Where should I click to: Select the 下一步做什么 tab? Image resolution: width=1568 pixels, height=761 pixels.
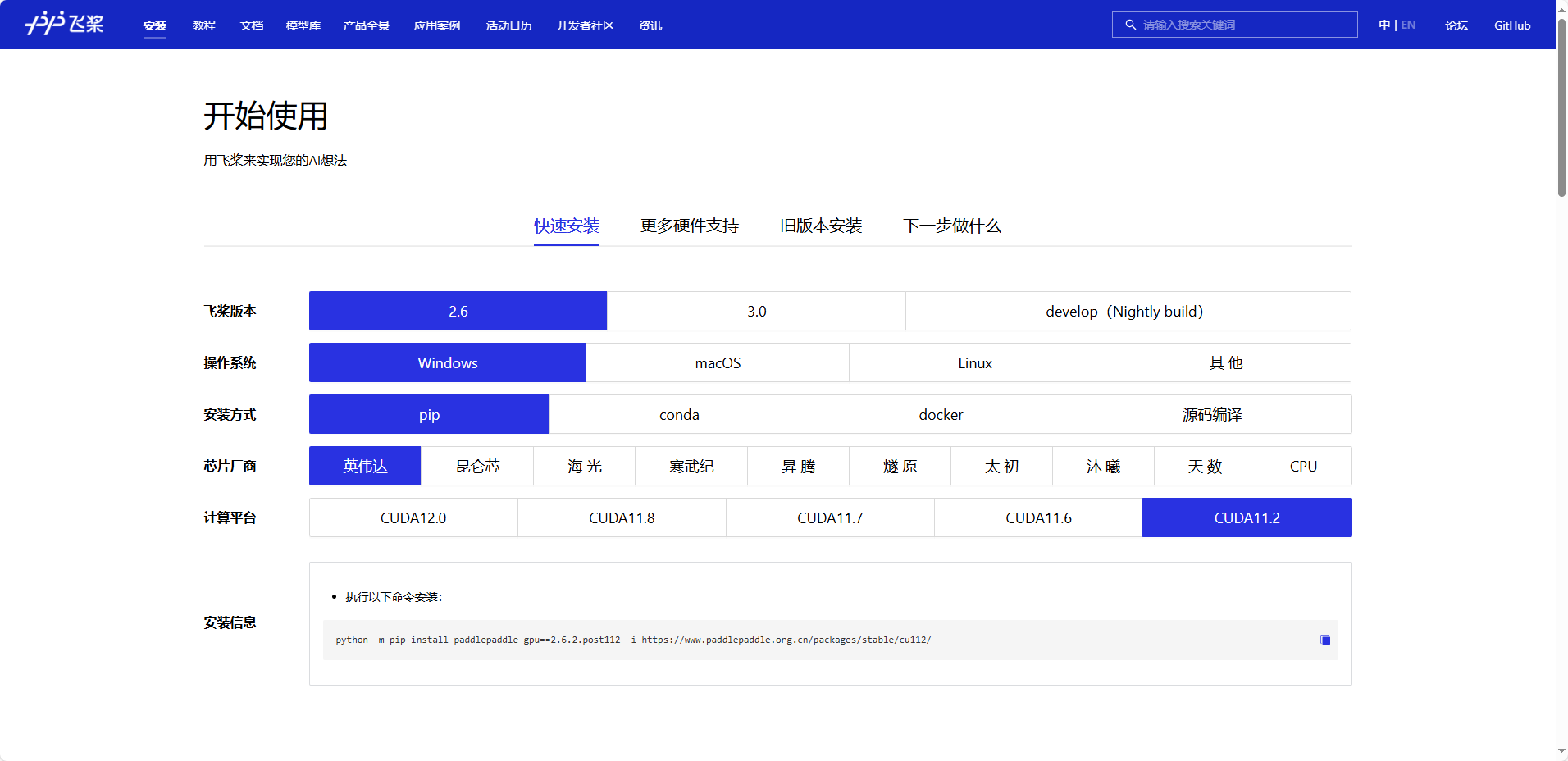pos(952,226)
